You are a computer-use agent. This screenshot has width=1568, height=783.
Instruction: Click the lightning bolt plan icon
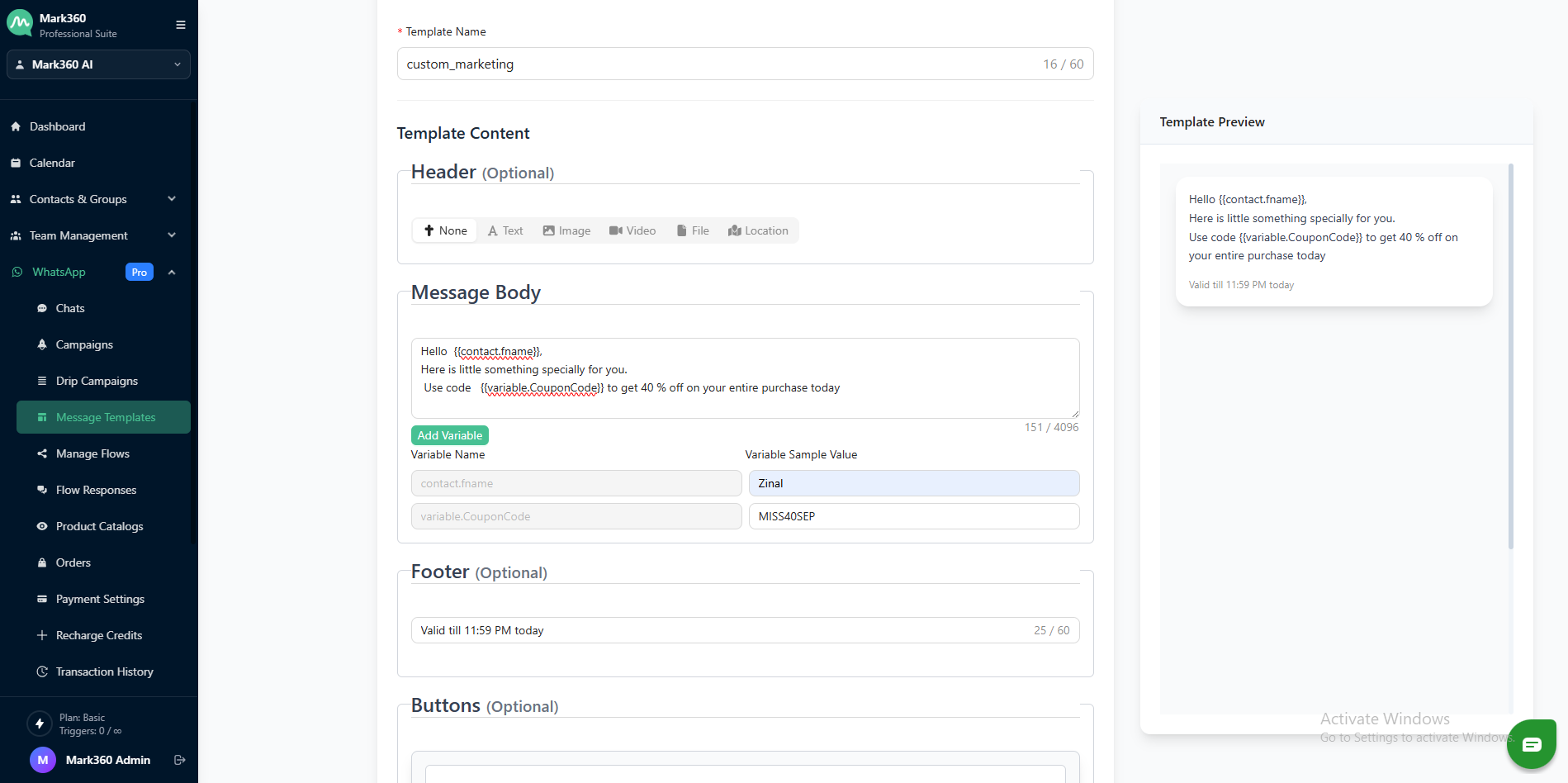(x=40, y=724)
